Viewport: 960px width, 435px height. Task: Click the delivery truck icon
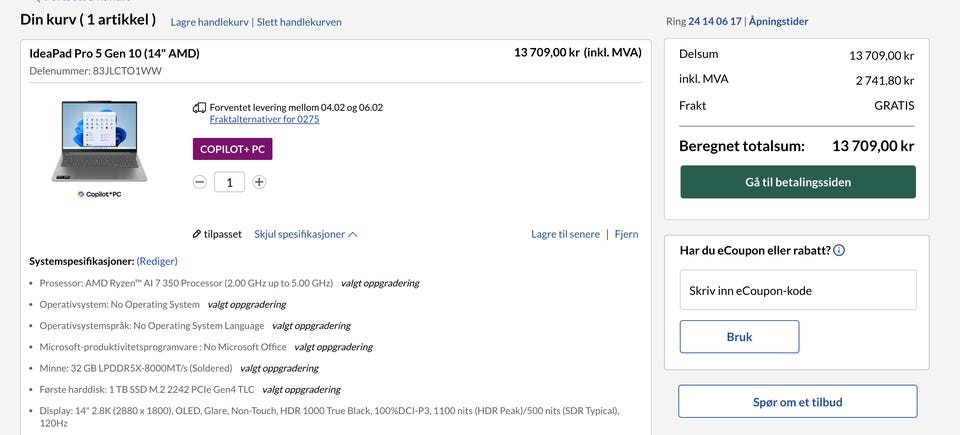point(199,108)
